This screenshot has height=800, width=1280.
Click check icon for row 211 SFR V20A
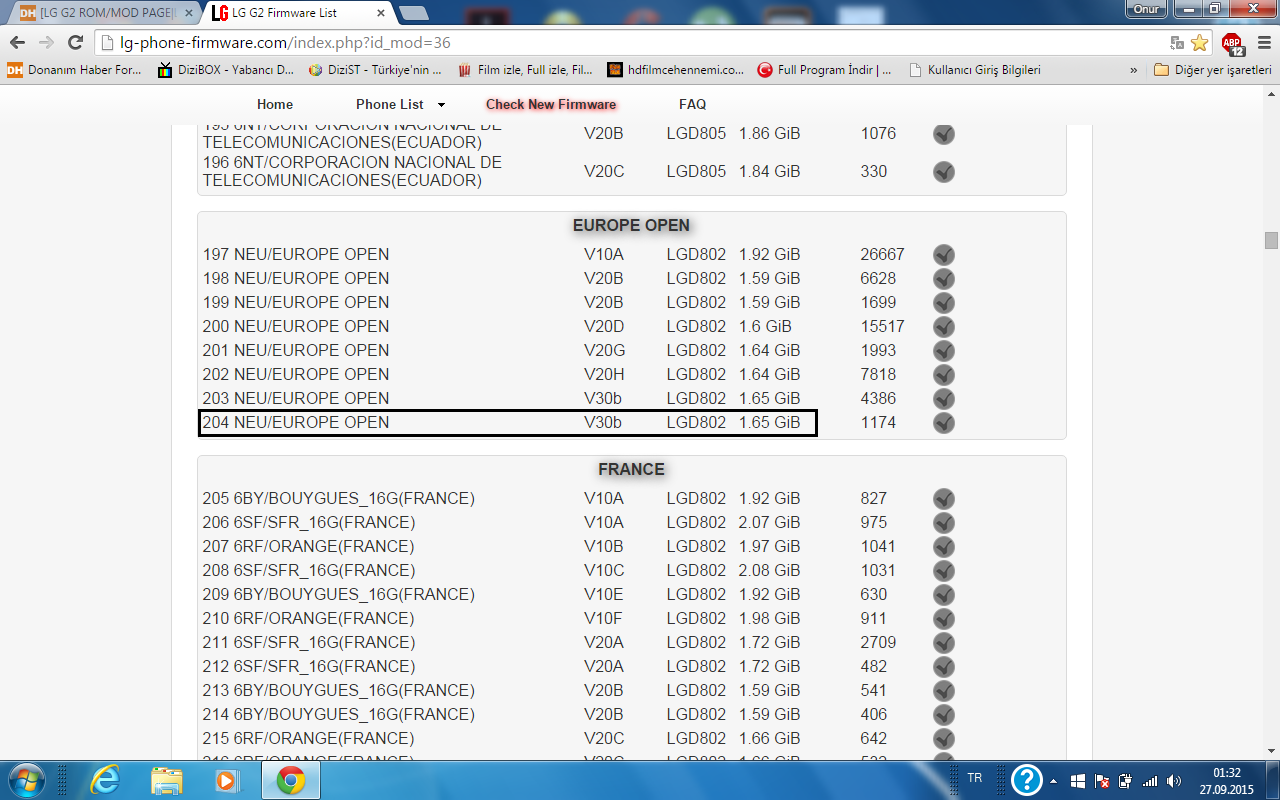tap(943, 643)
